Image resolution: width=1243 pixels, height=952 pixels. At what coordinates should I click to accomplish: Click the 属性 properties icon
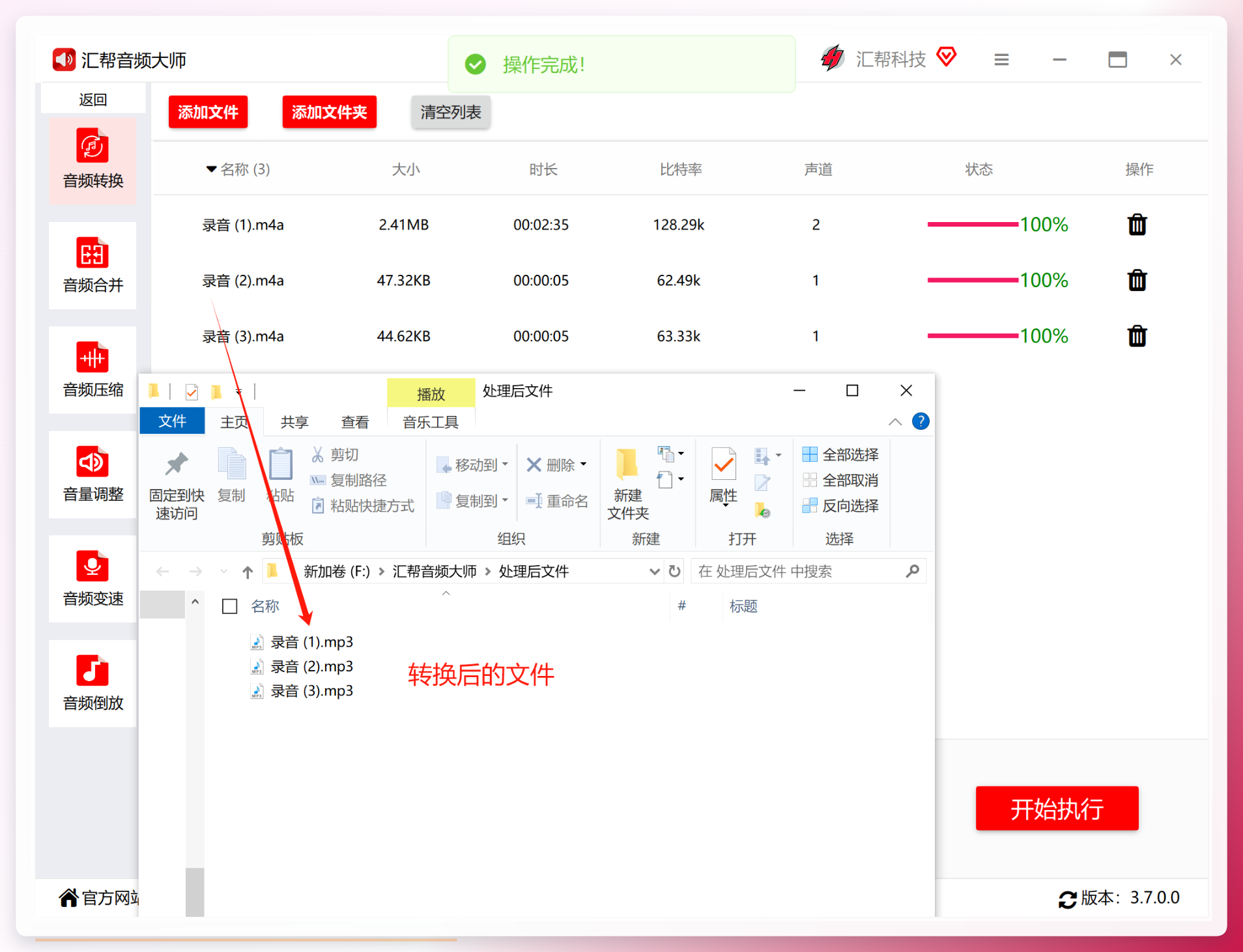click(724, 464)
